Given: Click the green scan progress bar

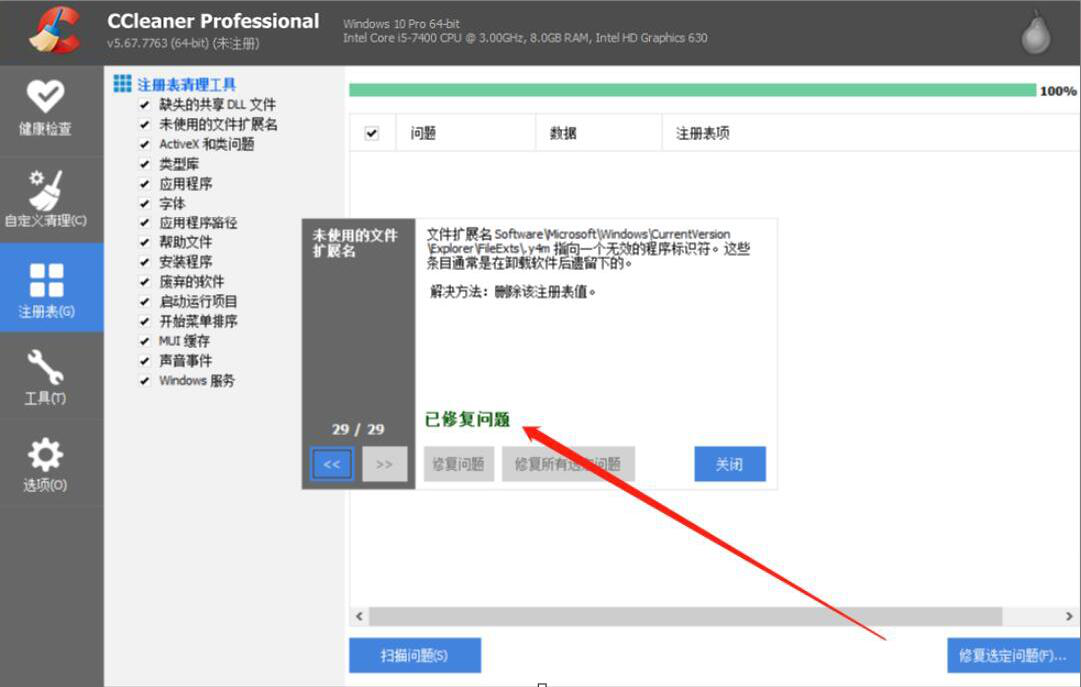Looking at the screenshot, I should [x=692, y=90].
